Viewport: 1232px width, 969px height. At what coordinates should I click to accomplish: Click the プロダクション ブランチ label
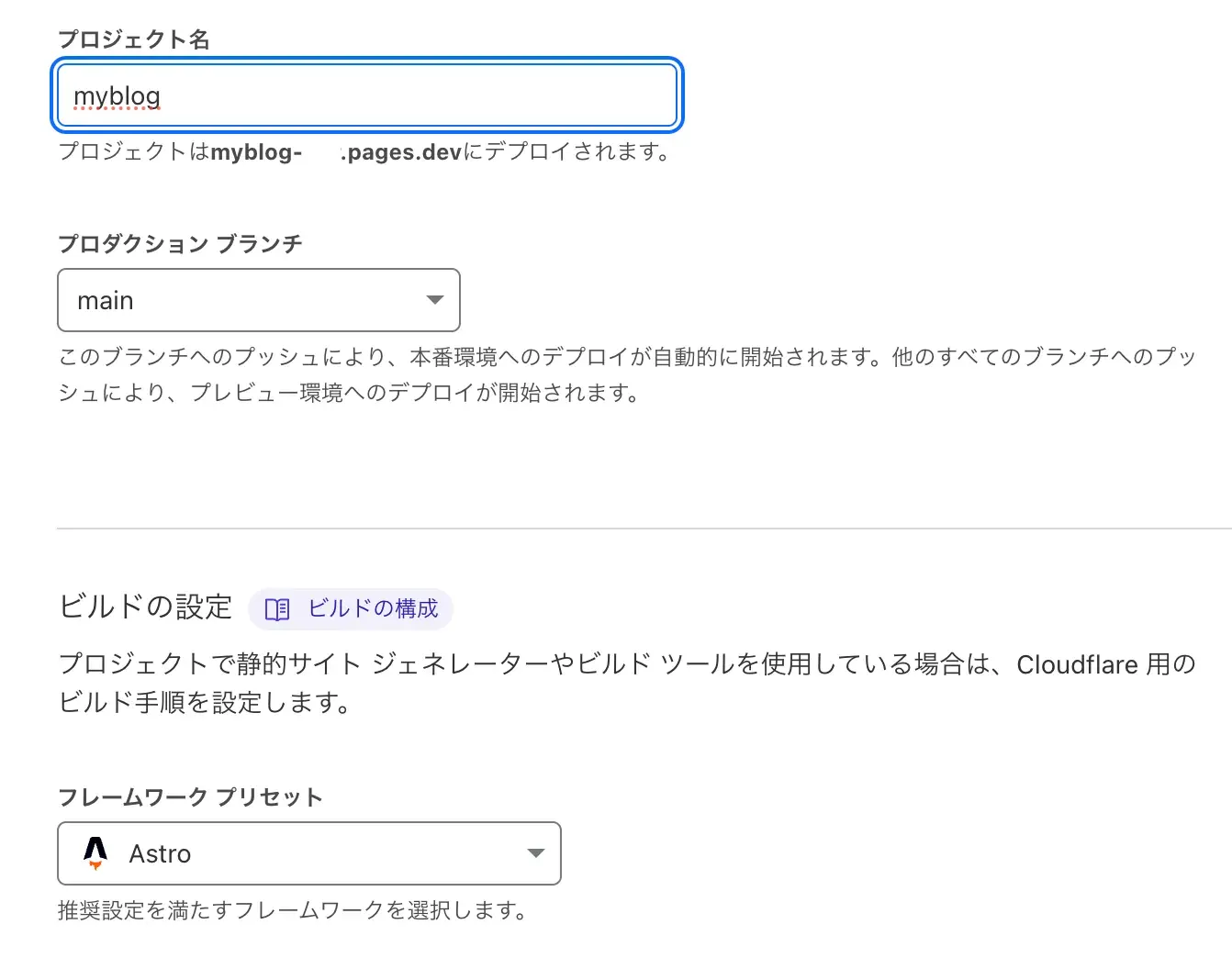[180, 242]
